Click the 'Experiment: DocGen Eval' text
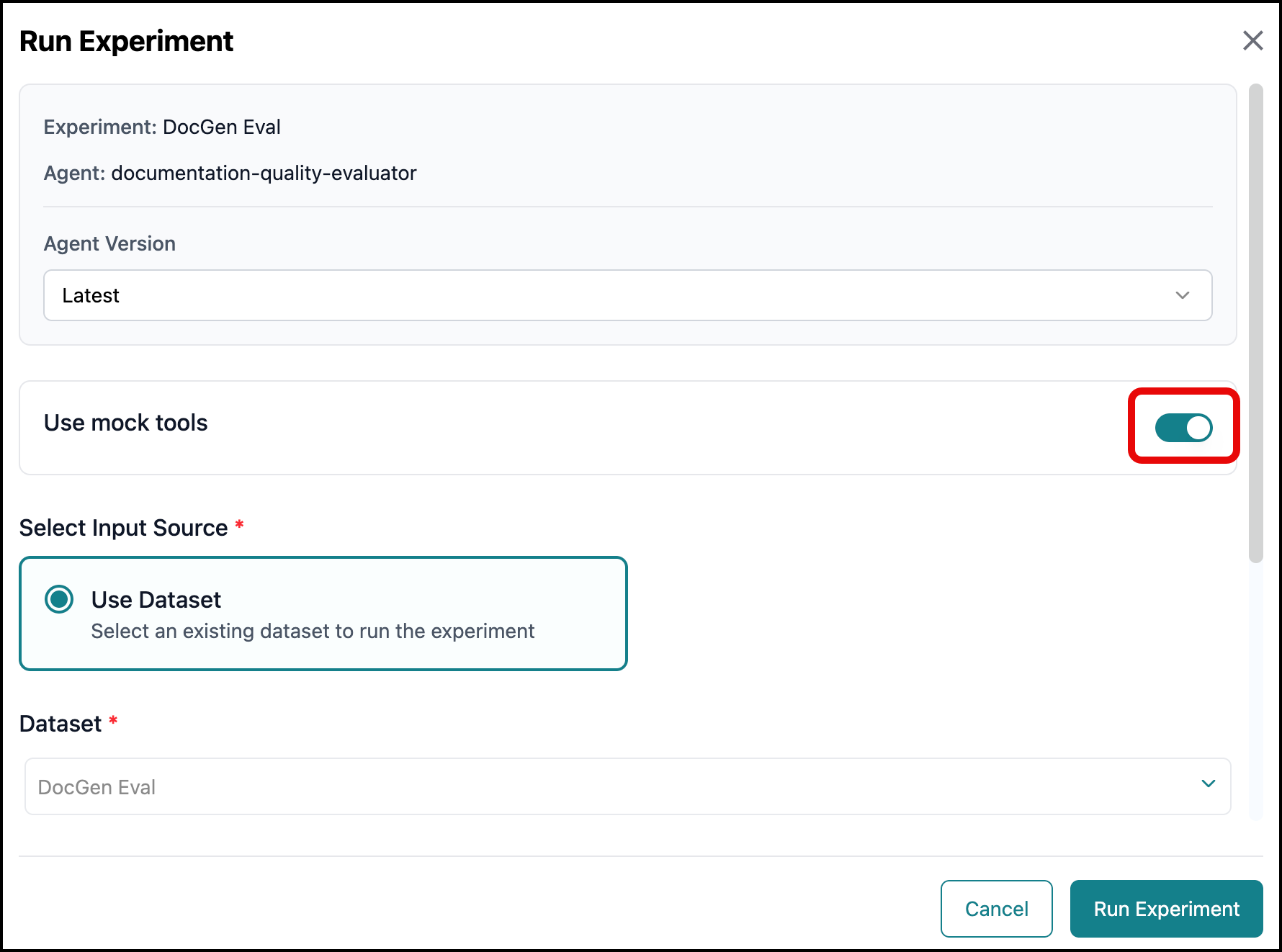This screenshot has width=1282, height=952. (162, 127)
